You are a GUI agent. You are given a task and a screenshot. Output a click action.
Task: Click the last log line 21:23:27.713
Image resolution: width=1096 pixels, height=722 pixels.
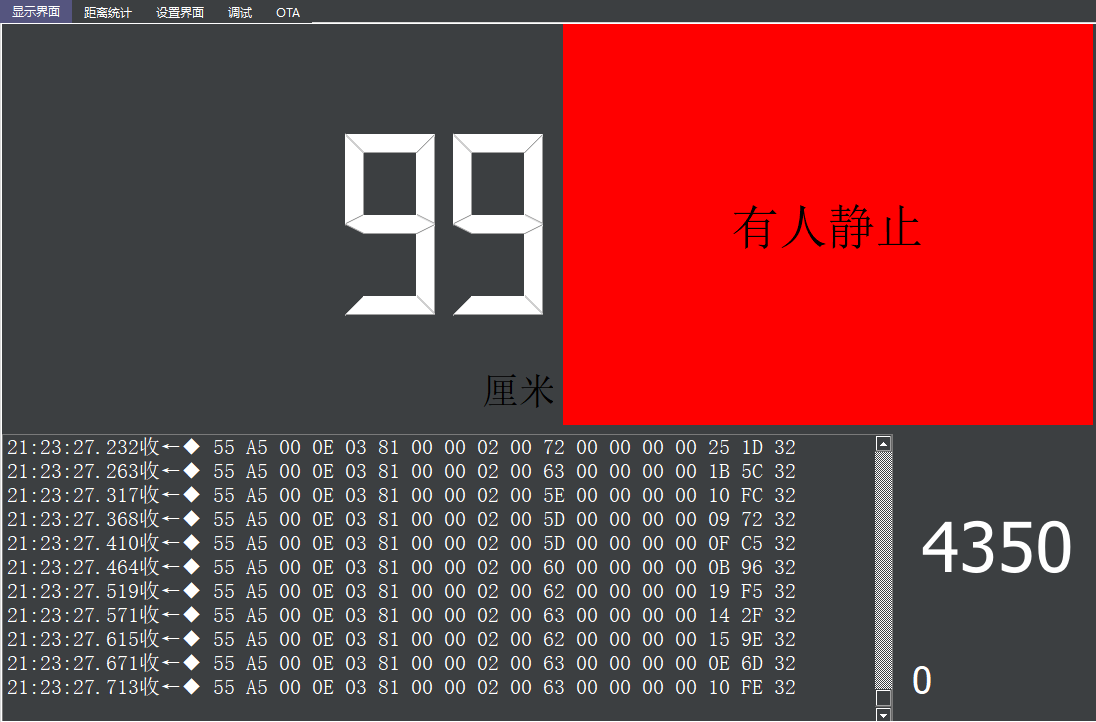tap(400, 687)
